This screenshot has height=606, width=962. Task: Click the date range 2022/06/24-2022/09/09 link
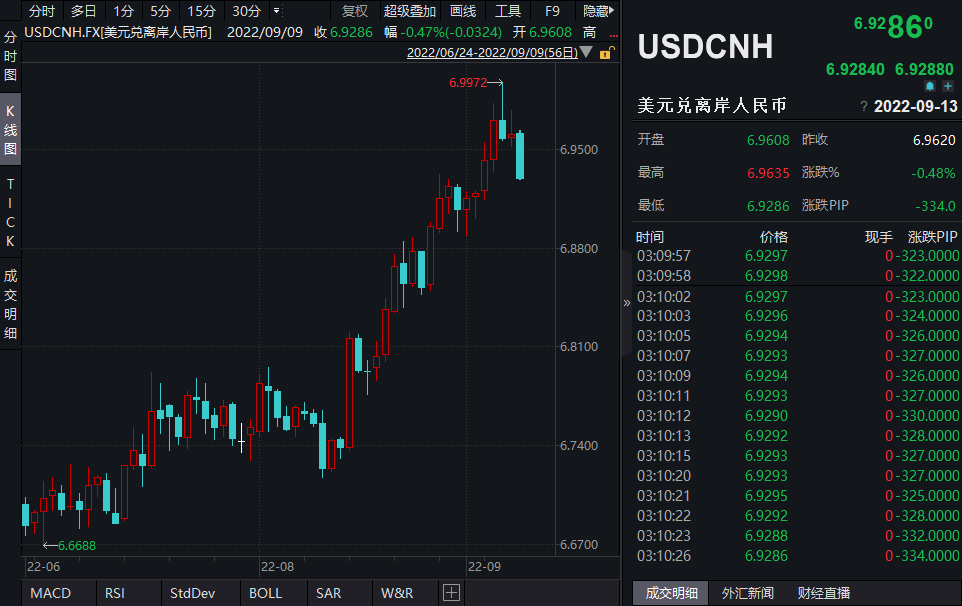pos(492,53)
